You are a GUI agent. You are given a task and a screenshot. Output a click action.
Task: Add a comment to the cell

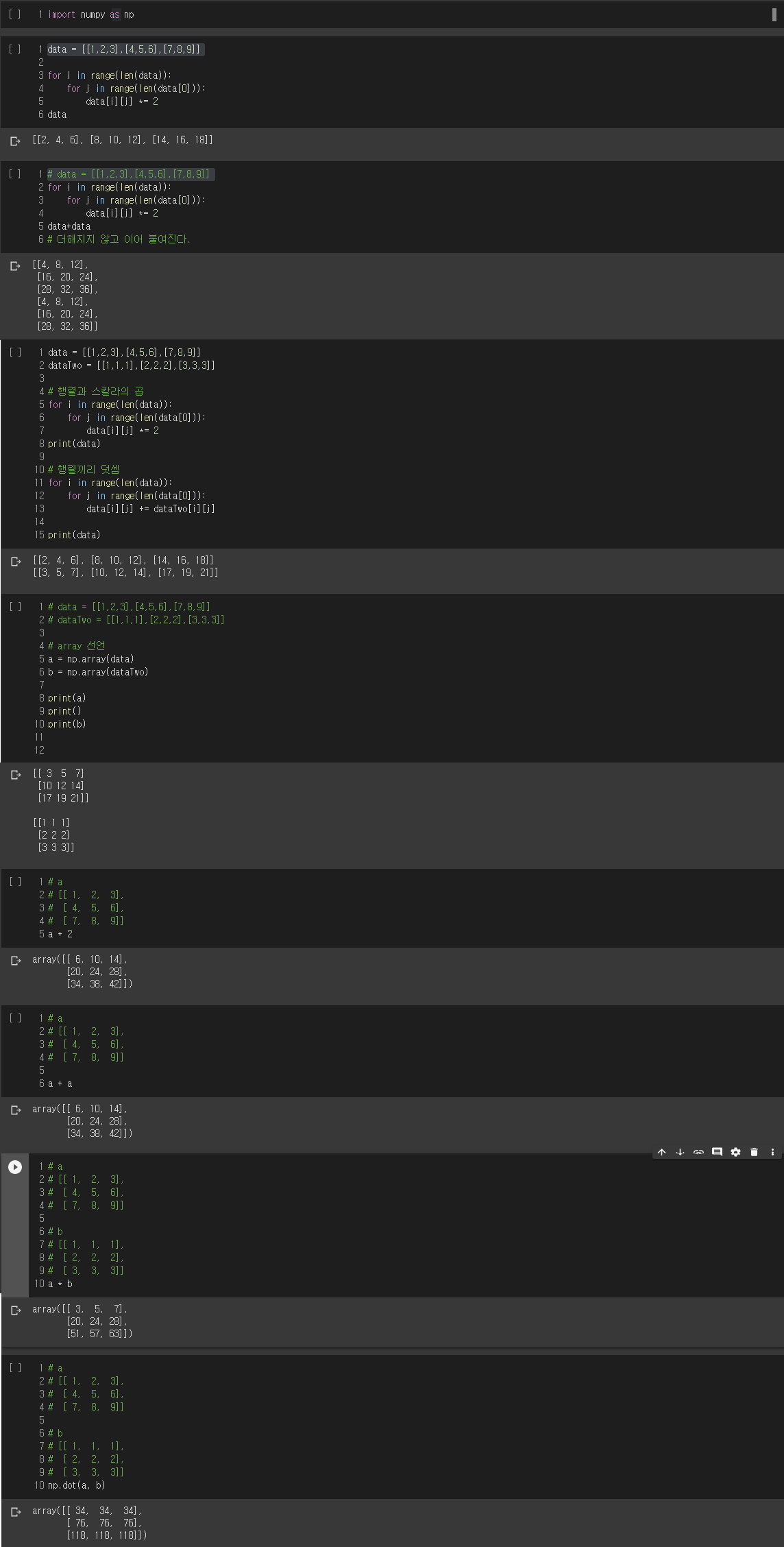point(717,1152)
